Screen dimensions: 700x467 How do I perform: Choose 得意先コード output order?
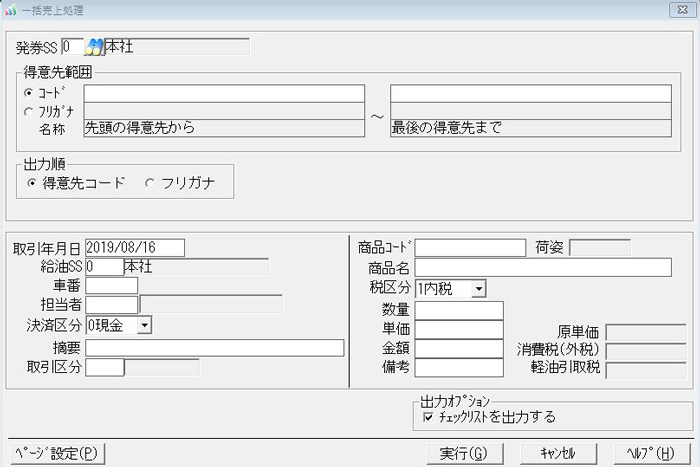(33, 182)
